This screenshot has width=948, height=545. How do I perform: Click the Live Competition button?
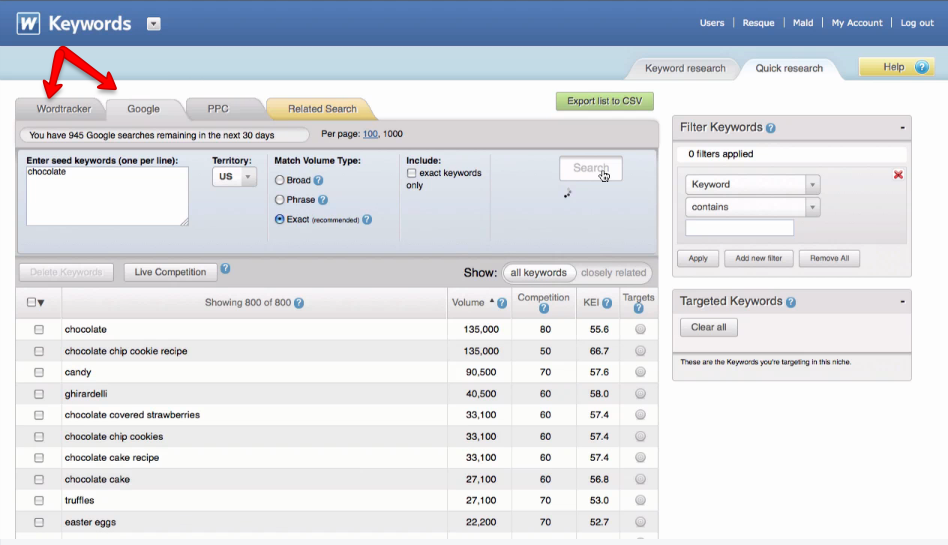(170, 272)
